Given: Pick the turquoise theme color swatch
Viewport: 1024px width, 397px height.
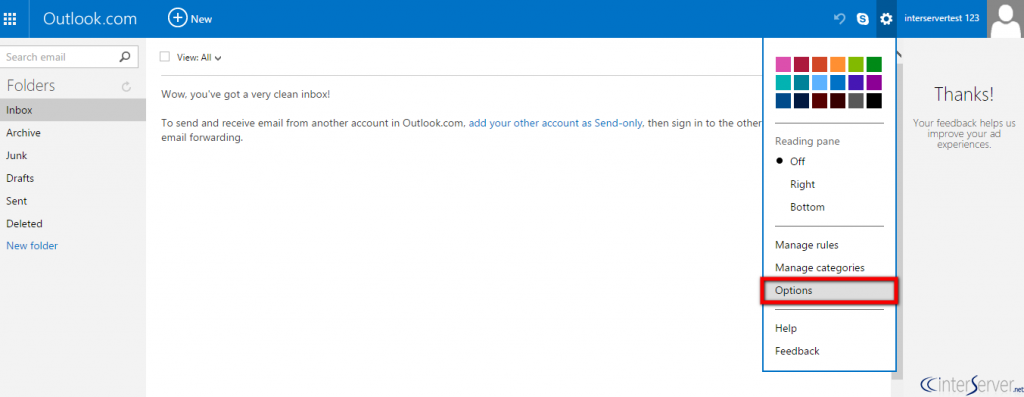Looking at the screenshot, I should tap(783, 82).
